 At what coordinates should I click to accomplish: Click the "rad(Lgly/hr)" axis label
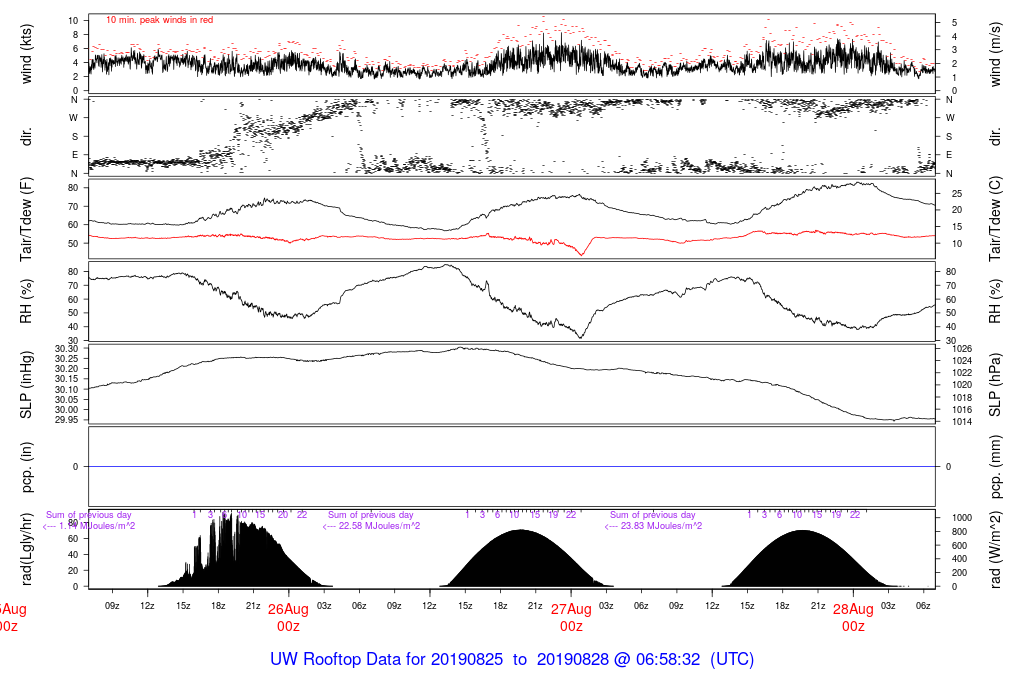[x=26, y=549]
